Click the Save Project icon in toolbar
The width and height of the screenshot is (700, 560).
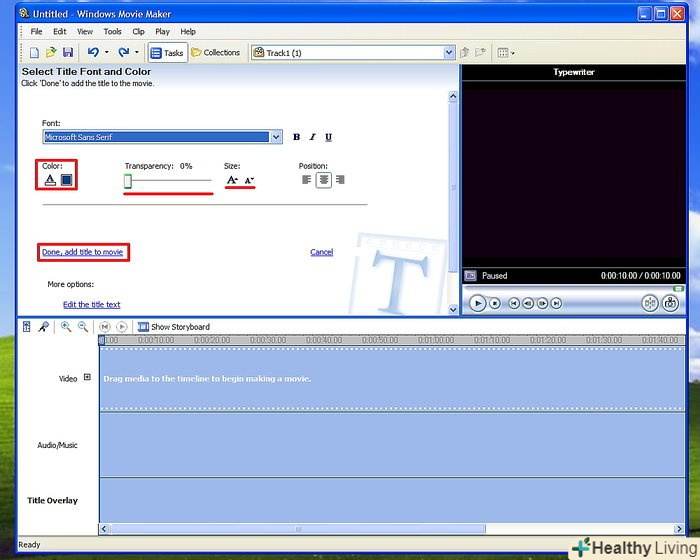pos(68,52)
